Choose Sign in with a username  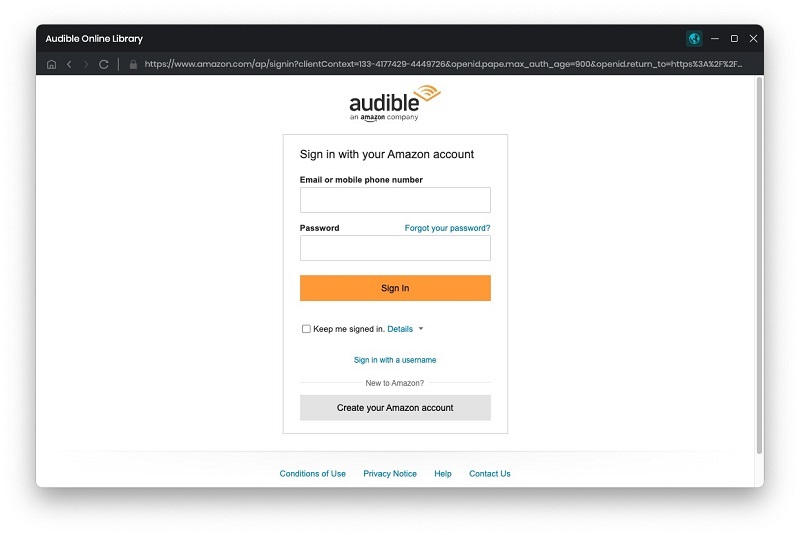[x=395, y=360]
